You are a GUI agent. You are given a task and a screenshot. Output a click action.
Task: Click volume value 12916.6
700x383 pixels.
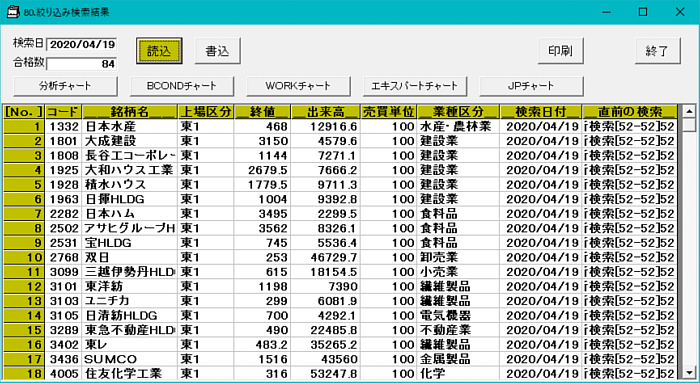[325, 126]
